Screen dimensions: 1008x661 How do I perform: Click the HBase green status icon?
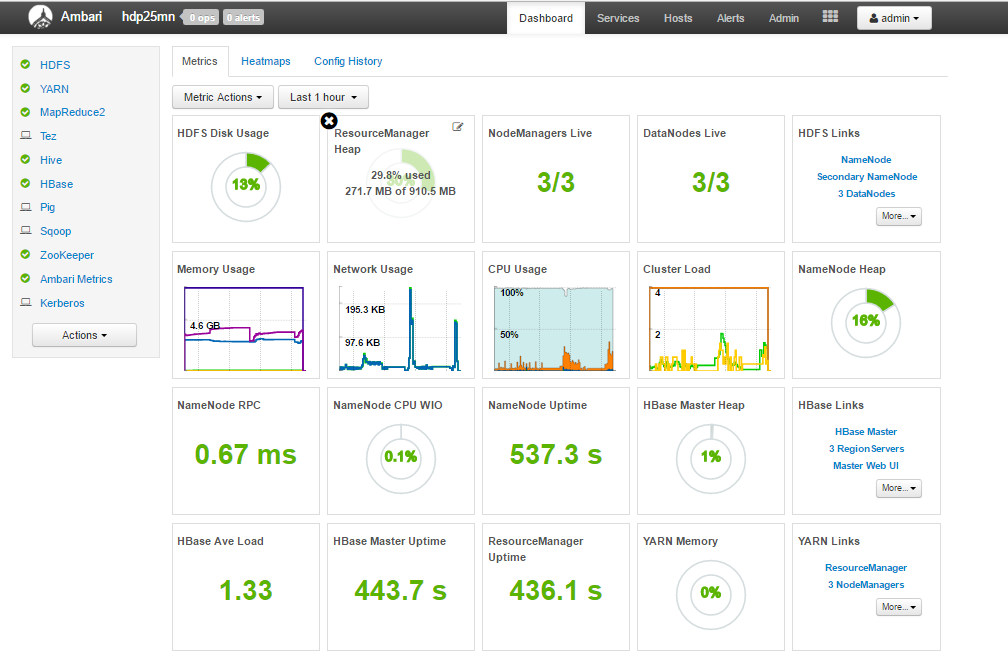tap(25, 183)
